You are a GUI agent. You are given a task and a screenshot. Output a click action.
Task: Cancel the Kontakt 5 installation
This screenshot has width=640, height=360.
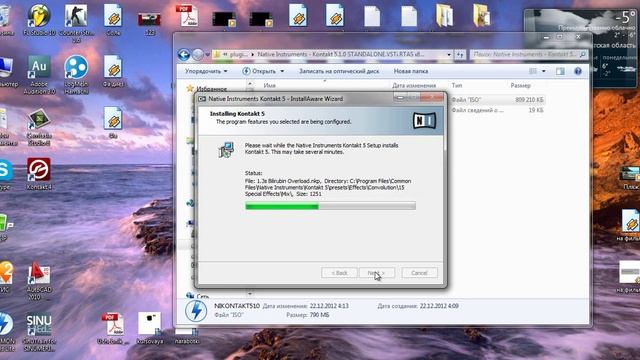point(419,273)
